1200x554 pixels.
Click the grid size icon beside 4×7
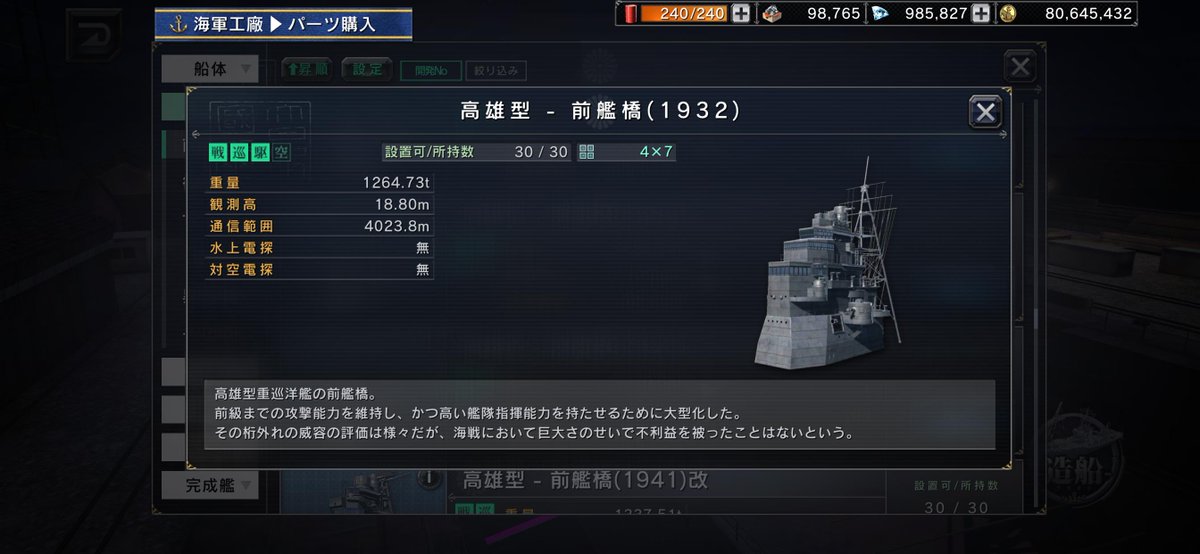[587, 152]
